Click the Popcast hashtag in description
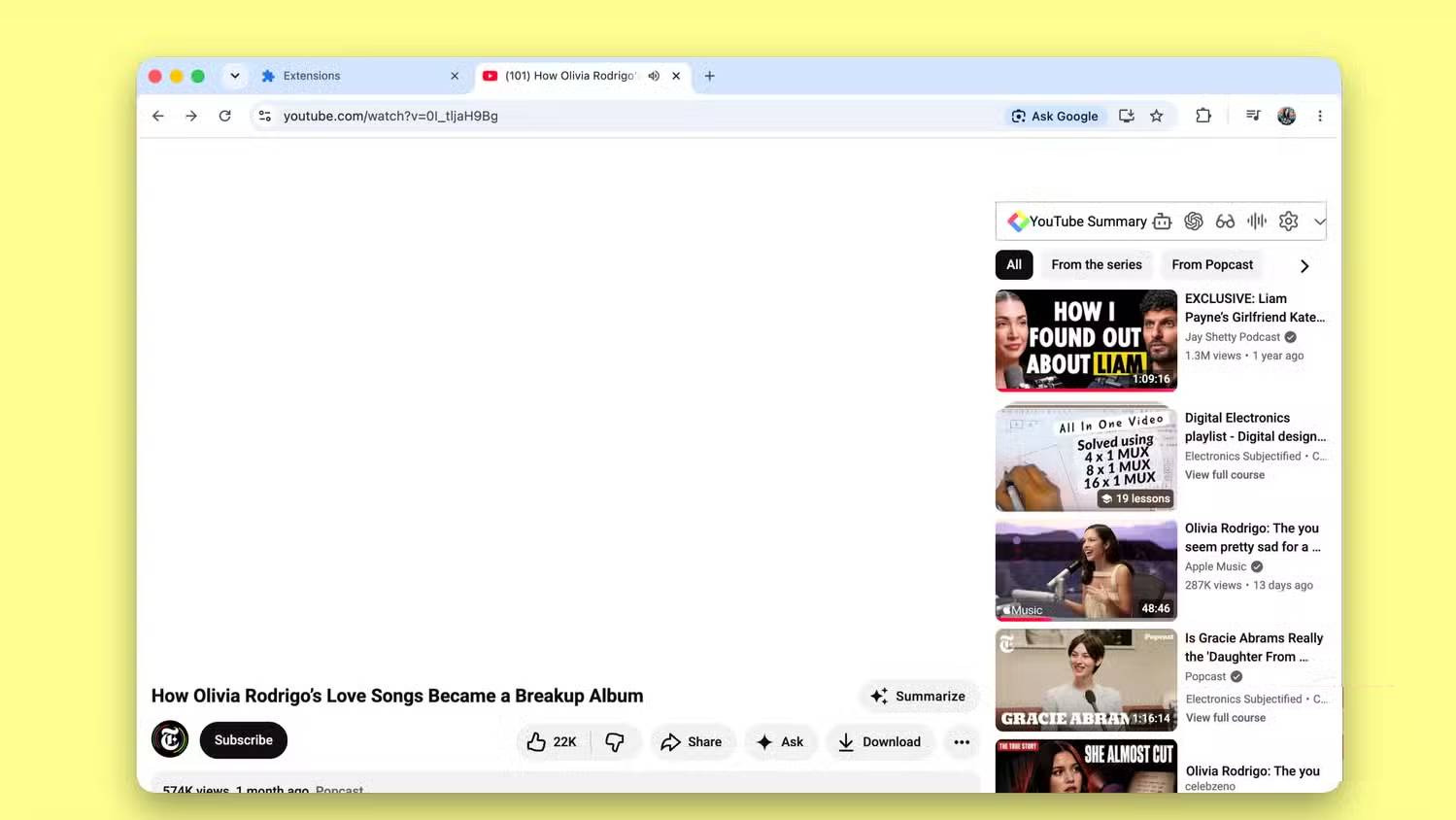Viewport: 1456px width, 820px height. point(339,790)
